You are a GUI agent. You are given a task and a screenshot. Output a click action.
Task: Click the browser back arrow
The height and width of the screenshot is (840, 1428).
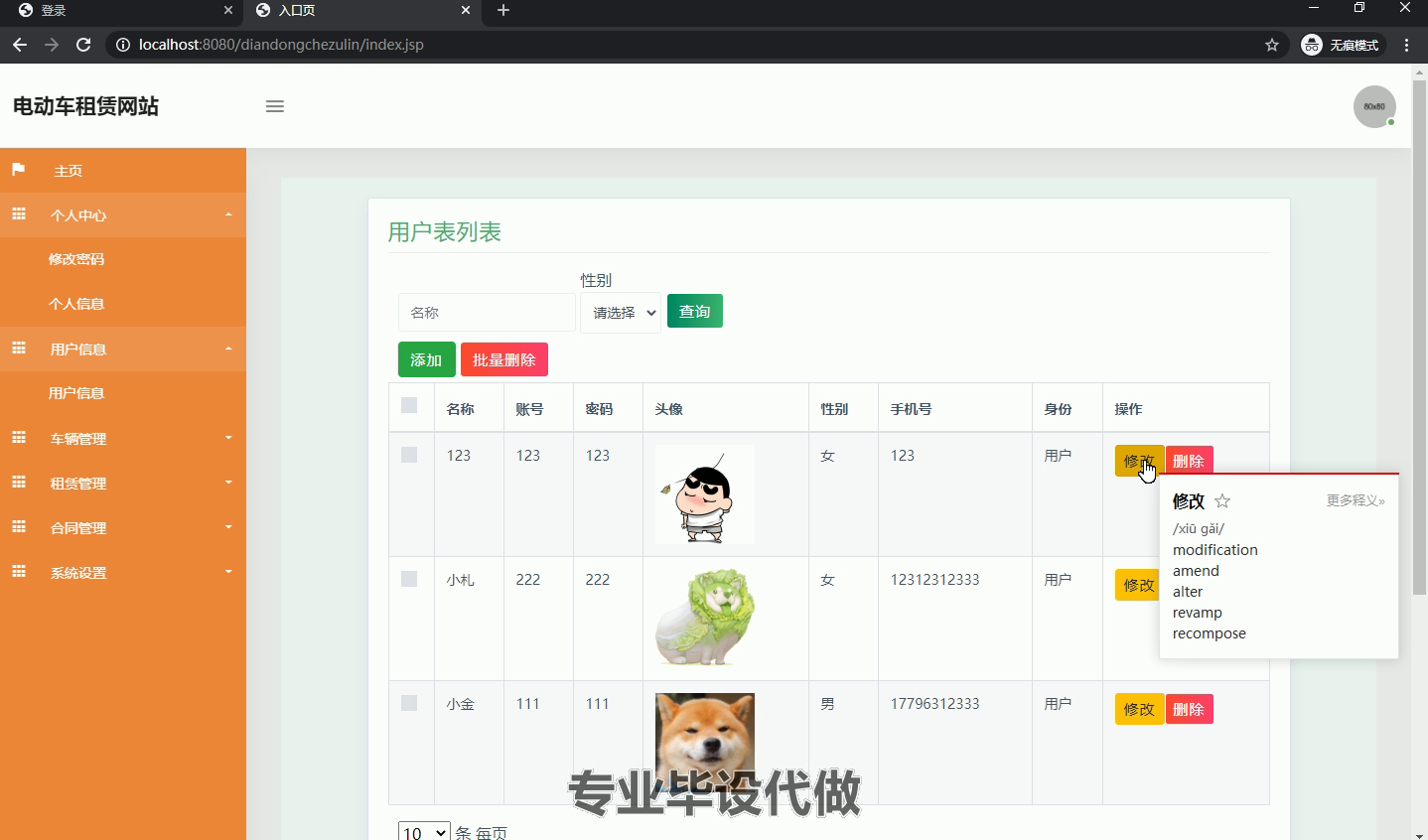pyautogui.click(x=20, y=45)
